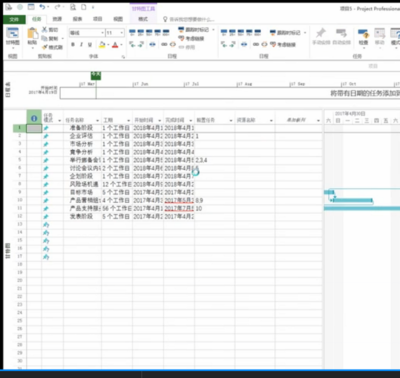
Task: Click the Format Painter brush icon
Action: click(45, 47)
